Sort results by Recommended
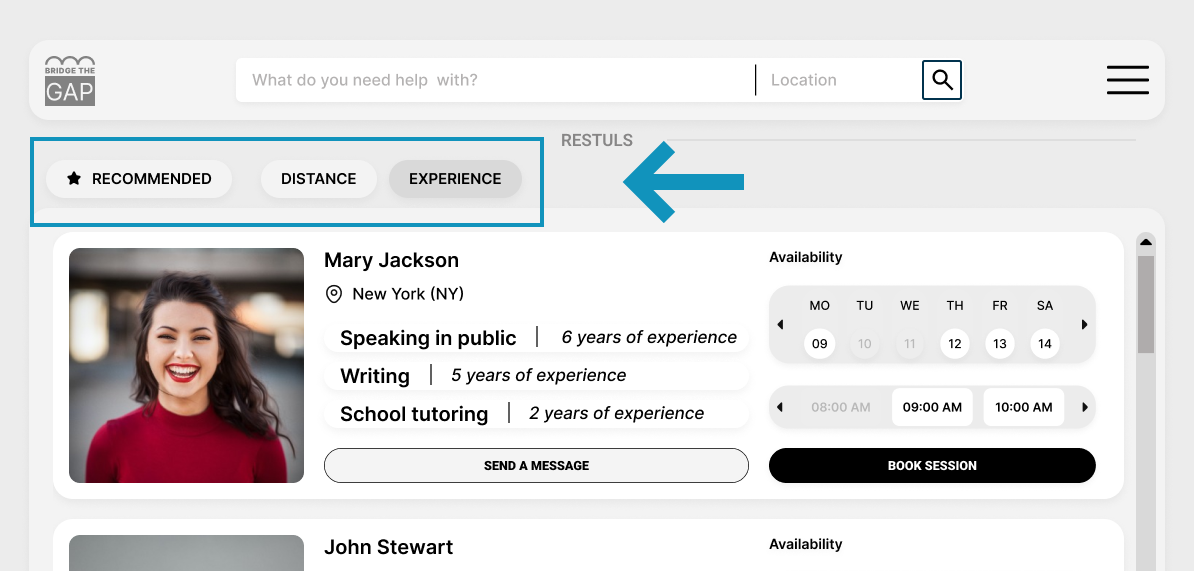1194x571 pixels. point(139,179)
